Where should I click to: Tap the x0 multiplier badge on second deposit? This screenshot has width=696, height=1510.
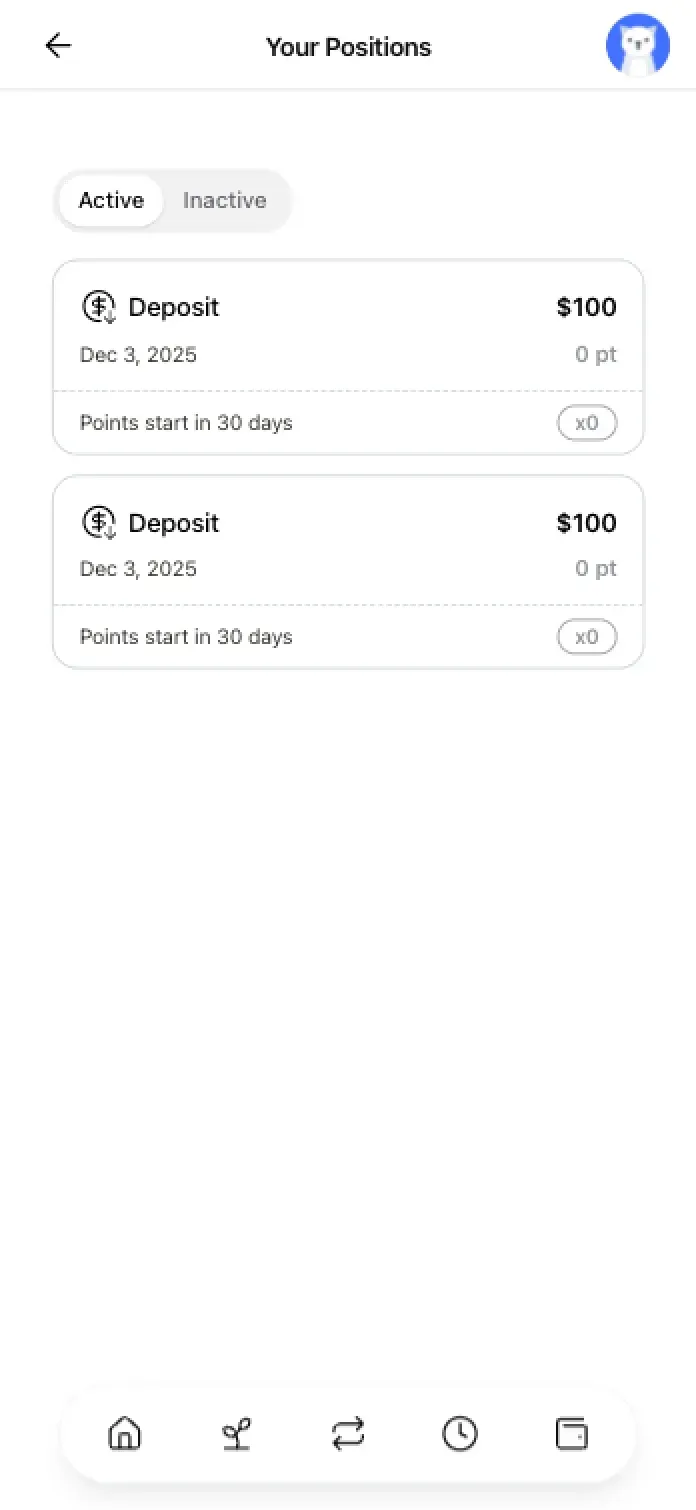[x=587, y=637]
